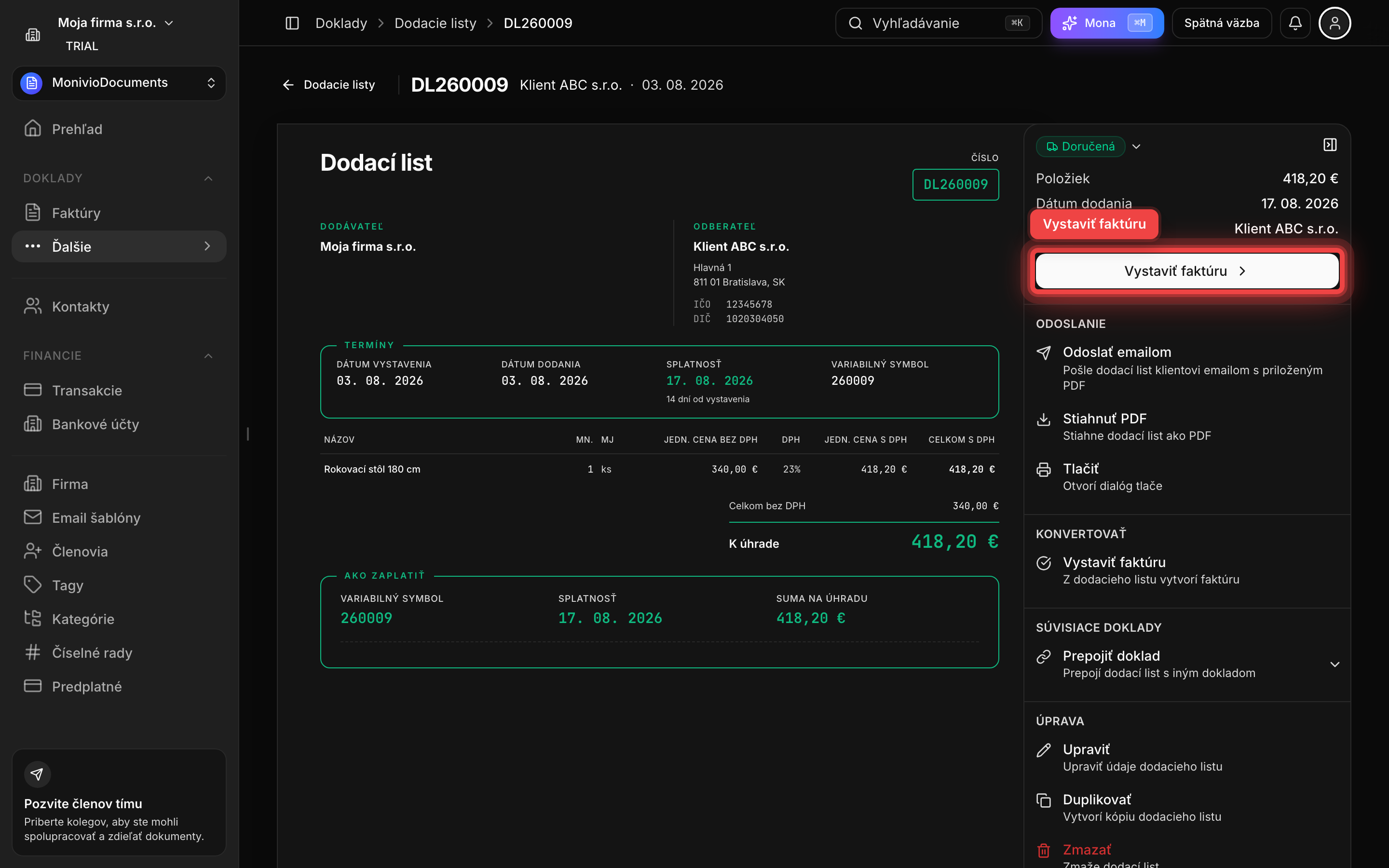The height and width of the screenshot is (868, 1389).
Task: Open Firma settings in sidebar
Action: [x=119, y=484]
